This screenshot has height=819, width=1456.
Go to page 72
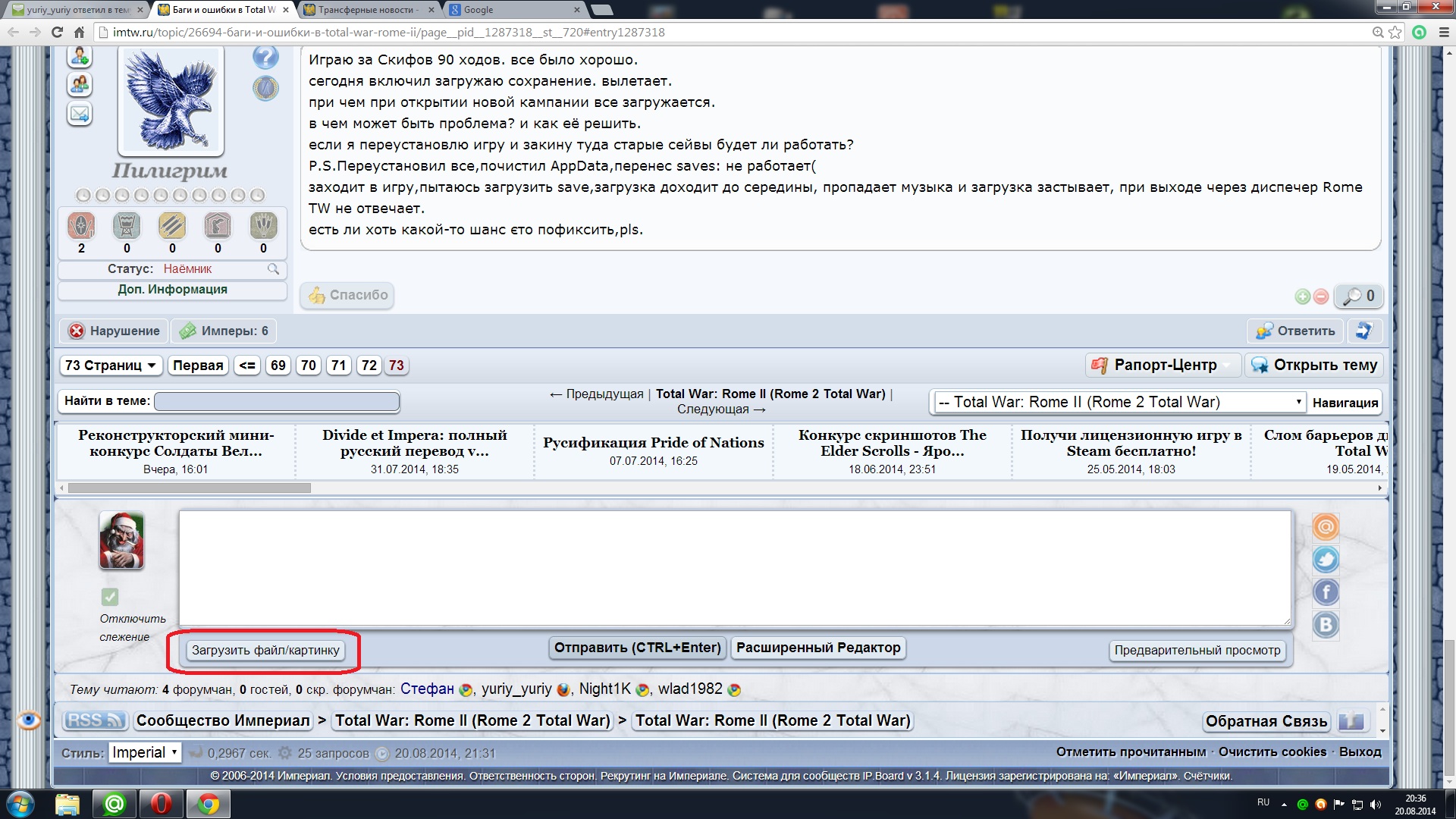click(369, 366)
